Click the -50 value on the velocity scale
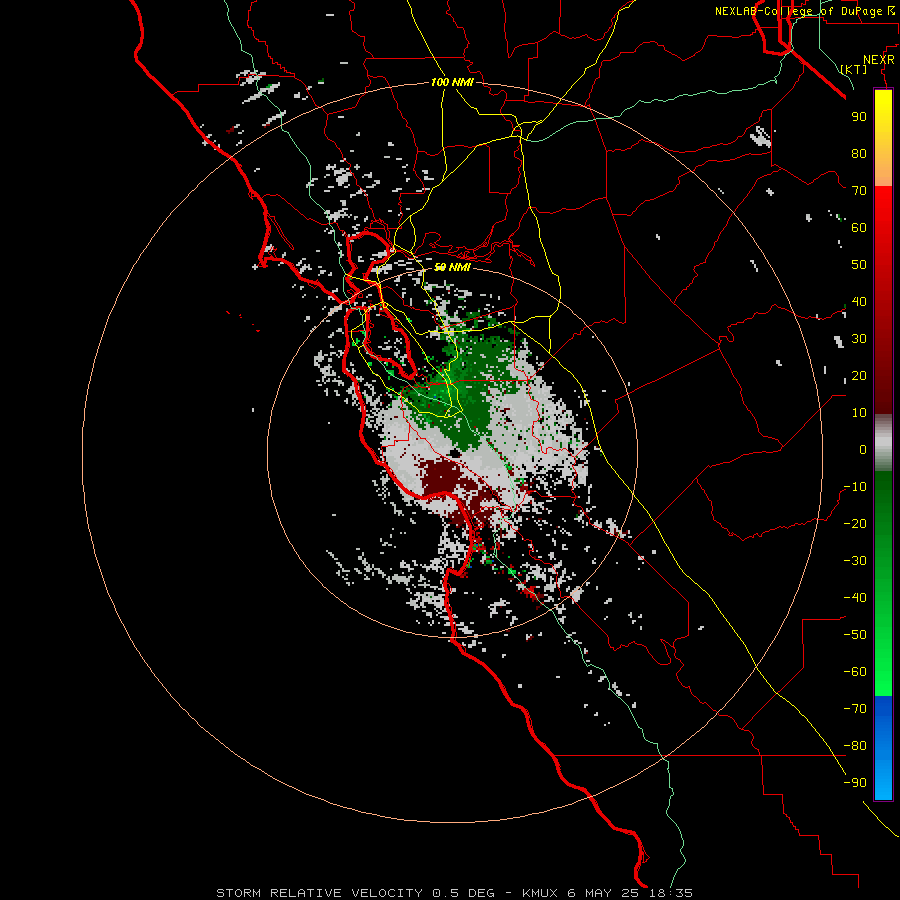 pos(855,635)
